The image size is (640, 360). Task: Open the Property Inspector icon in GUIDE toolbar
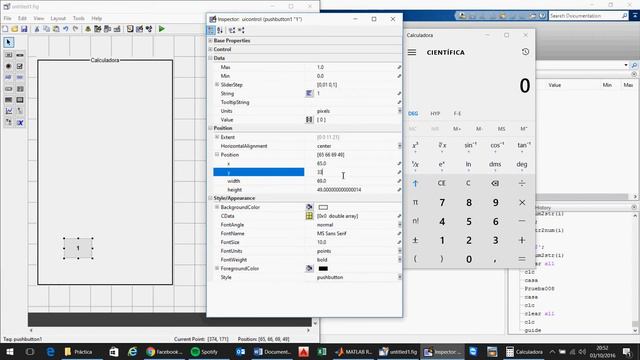(x=140, y=29)
